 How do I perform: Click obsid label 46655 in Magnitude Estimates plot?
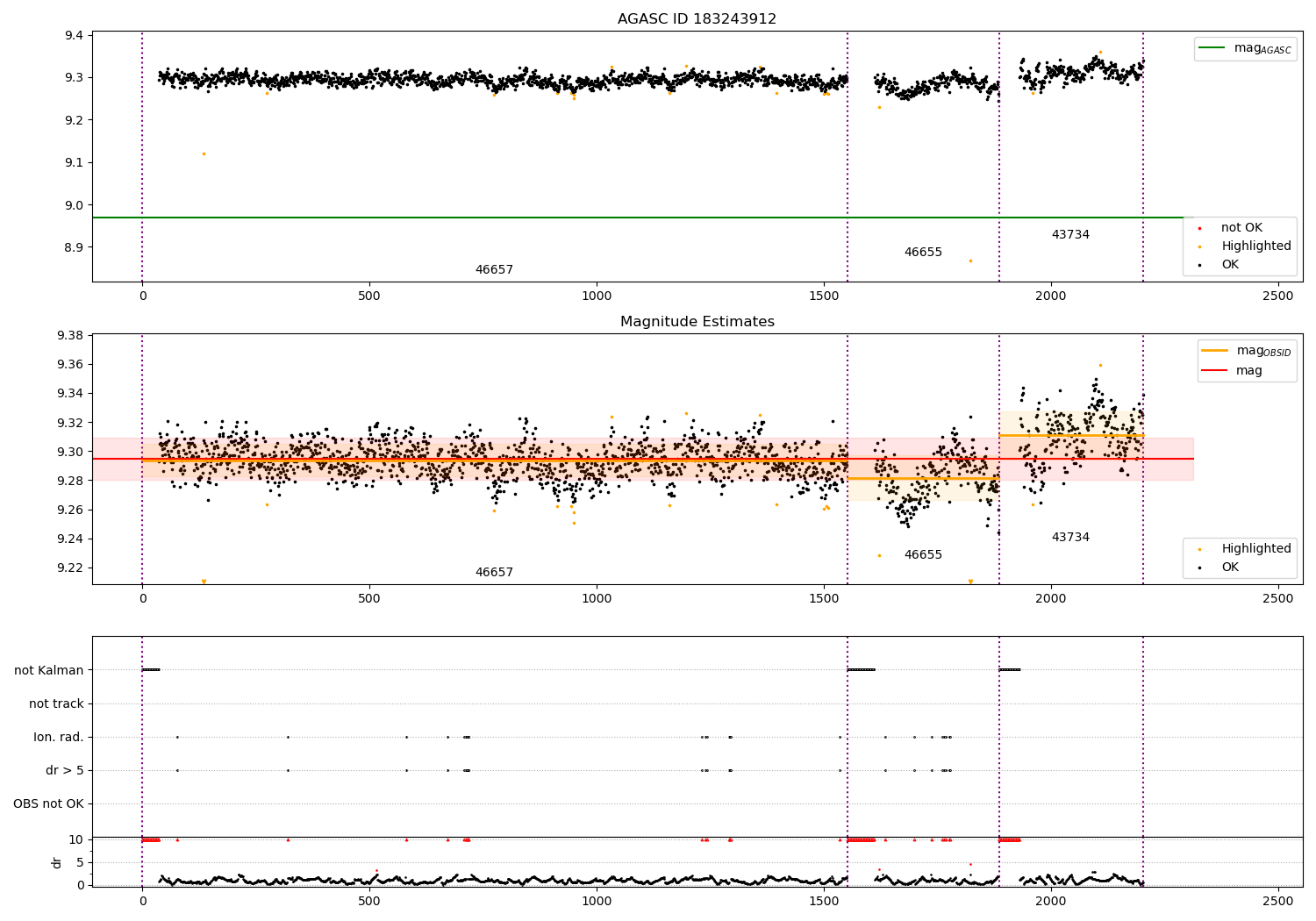pos(923,555)
